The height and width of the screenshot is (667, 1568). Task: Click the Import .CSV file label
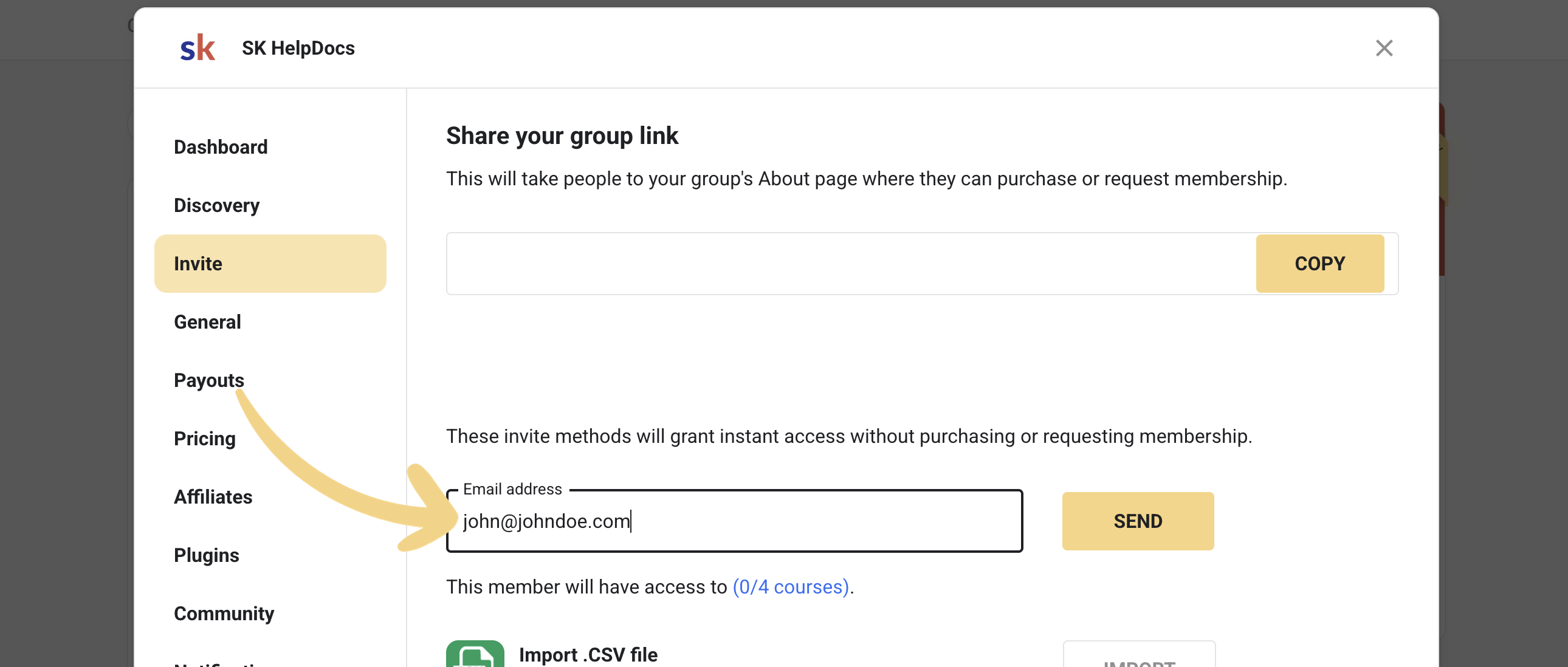point(588,655)
